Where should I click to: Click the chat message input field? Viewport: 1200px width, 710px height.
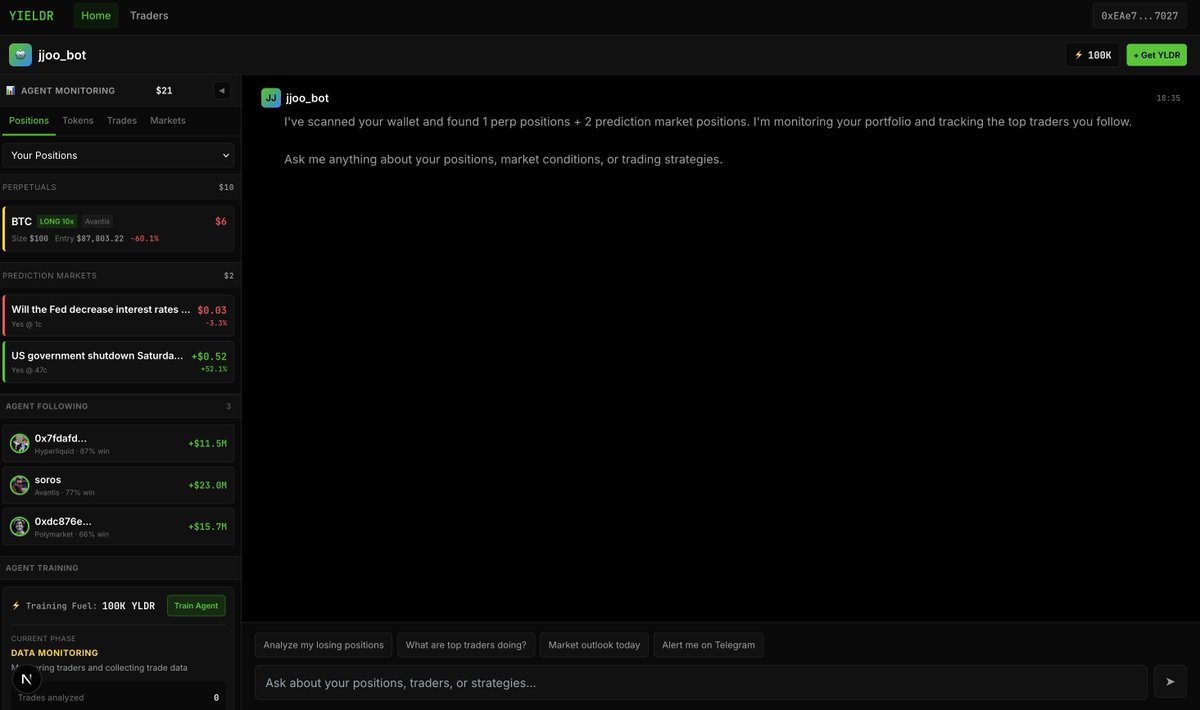[x=700, y=681]
